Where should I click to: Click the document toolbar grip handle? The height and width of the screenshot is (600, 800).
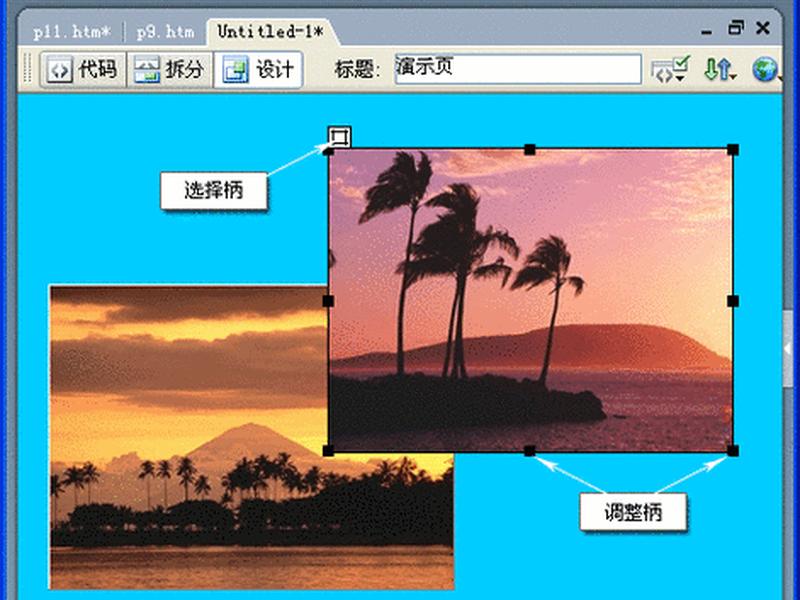coord(28,69)
